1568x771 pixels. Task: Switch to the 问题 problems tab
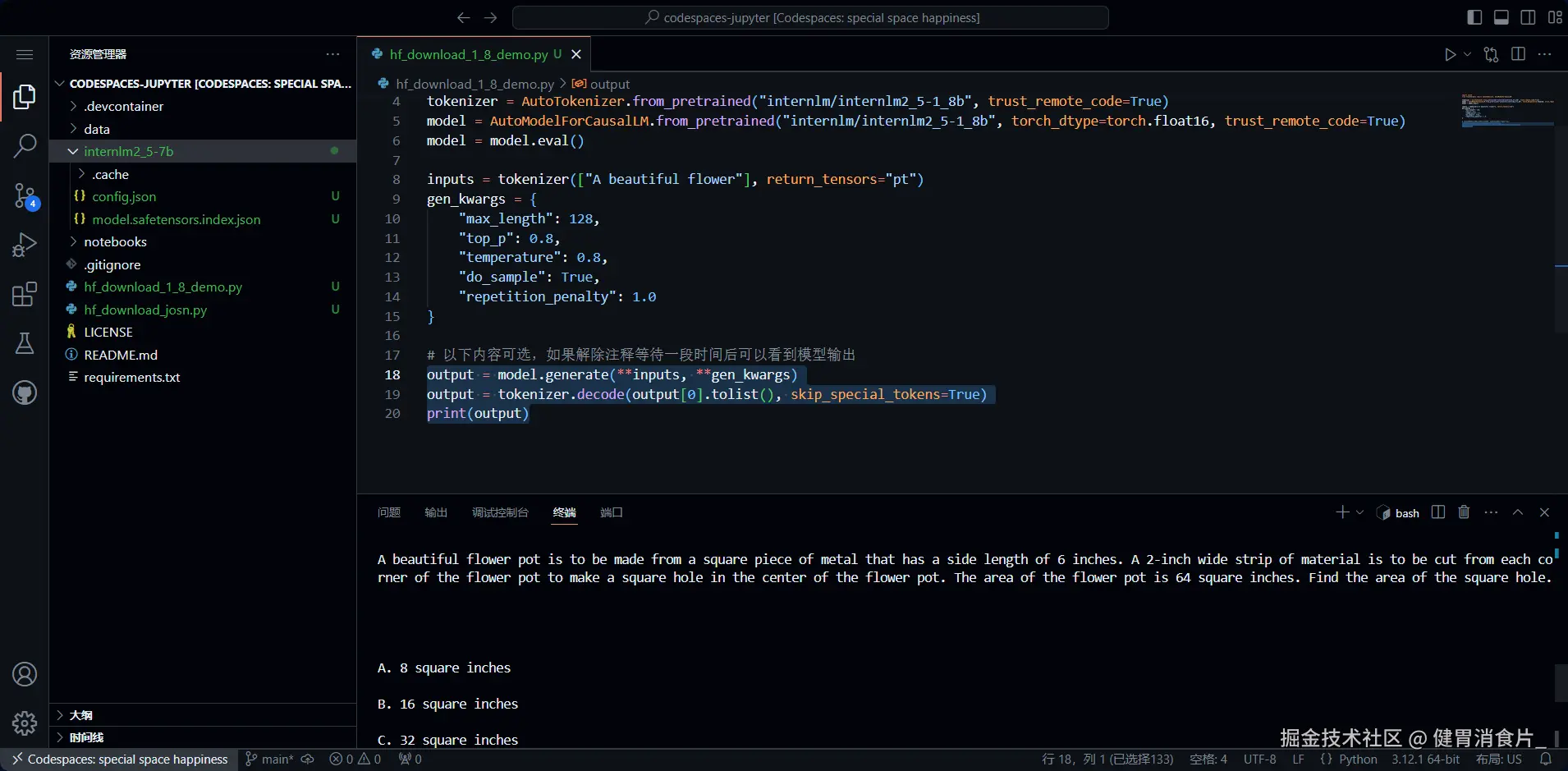pyautogui.click(x=389, y=512)
